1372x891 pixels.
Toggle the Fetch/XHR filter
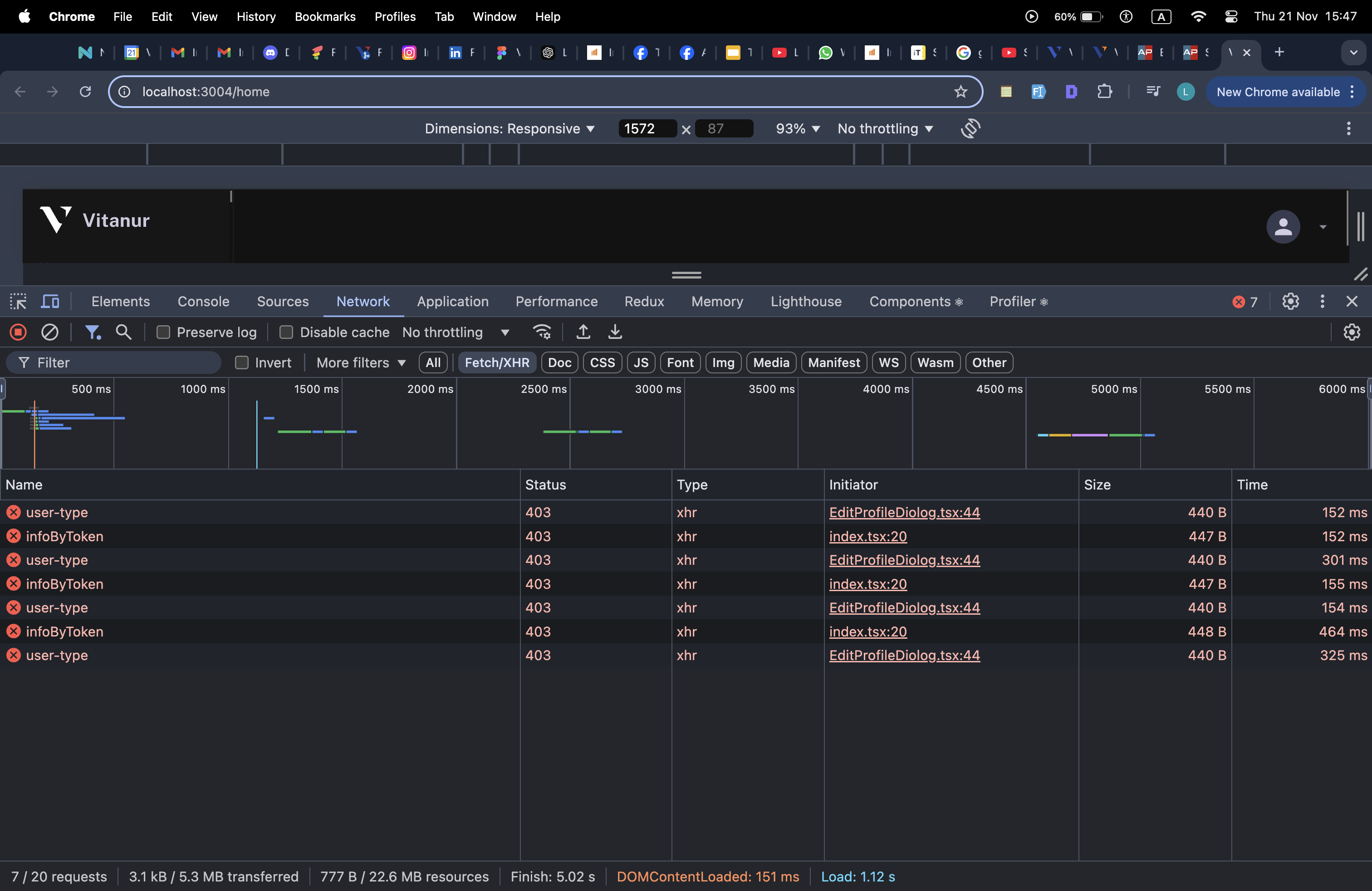(x=497, y=362)
